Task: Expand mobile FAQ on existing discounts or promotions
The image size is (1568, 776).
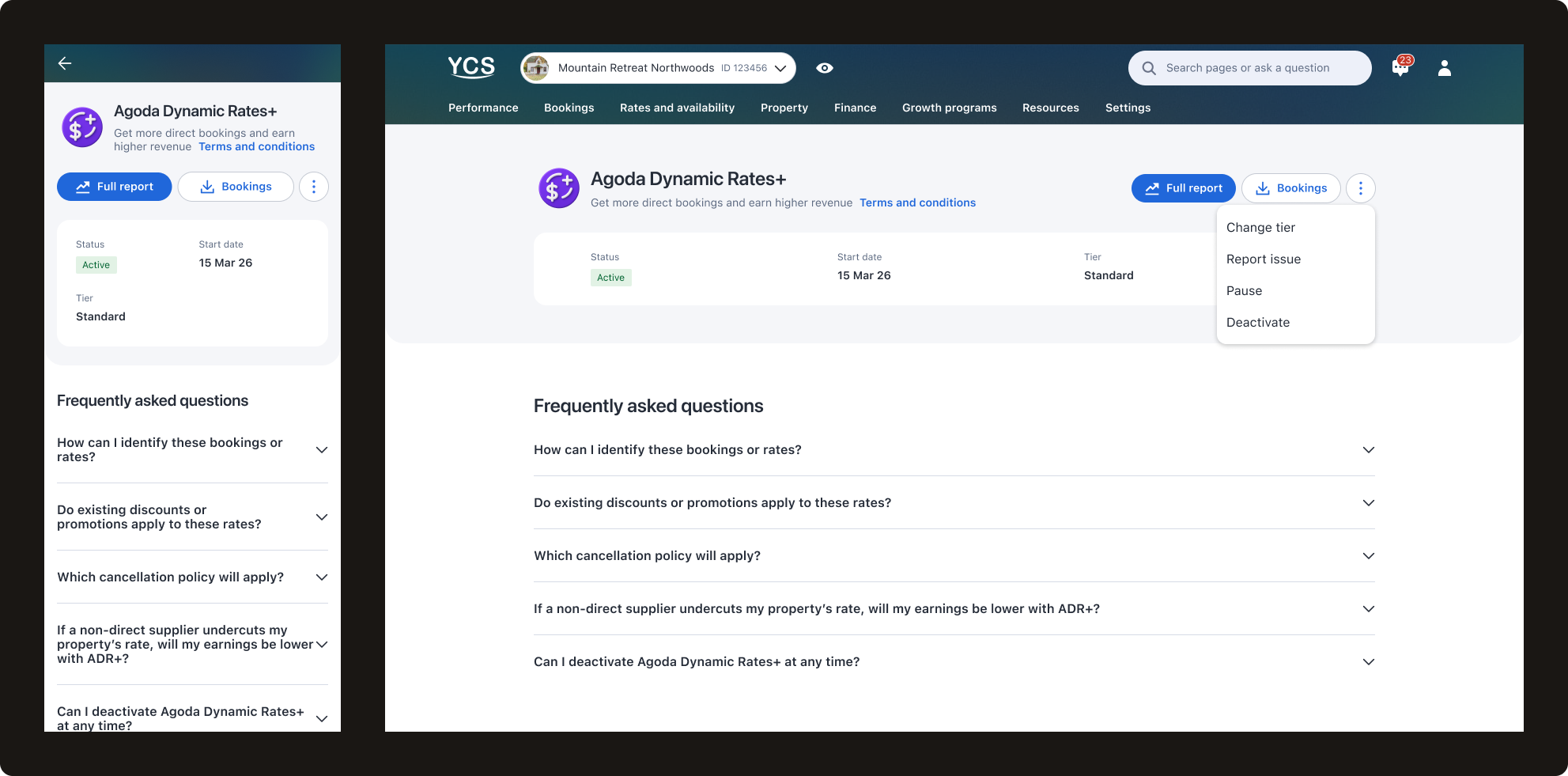Action: (x=192, y=517)
